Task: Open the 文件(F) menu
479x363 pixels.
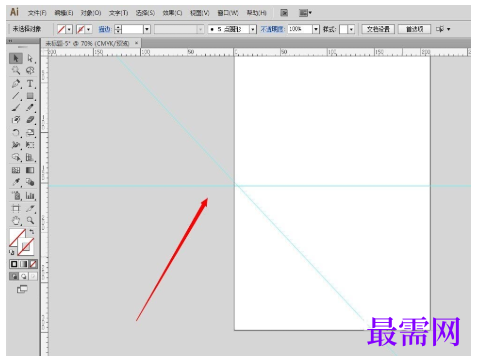Action: [x=37, y=13]
